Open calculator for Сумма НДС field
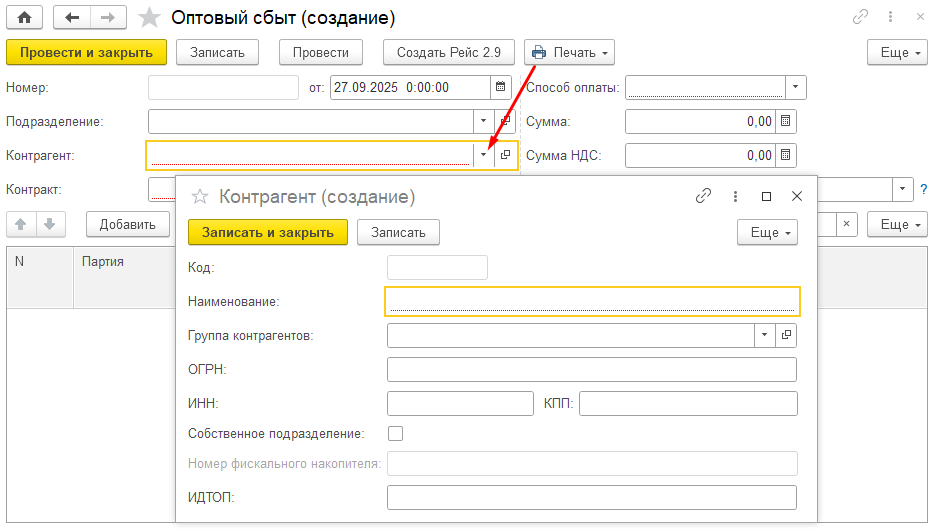Image resolution: width=937 pixels, height=530 pixels. [x=785, y=155]
